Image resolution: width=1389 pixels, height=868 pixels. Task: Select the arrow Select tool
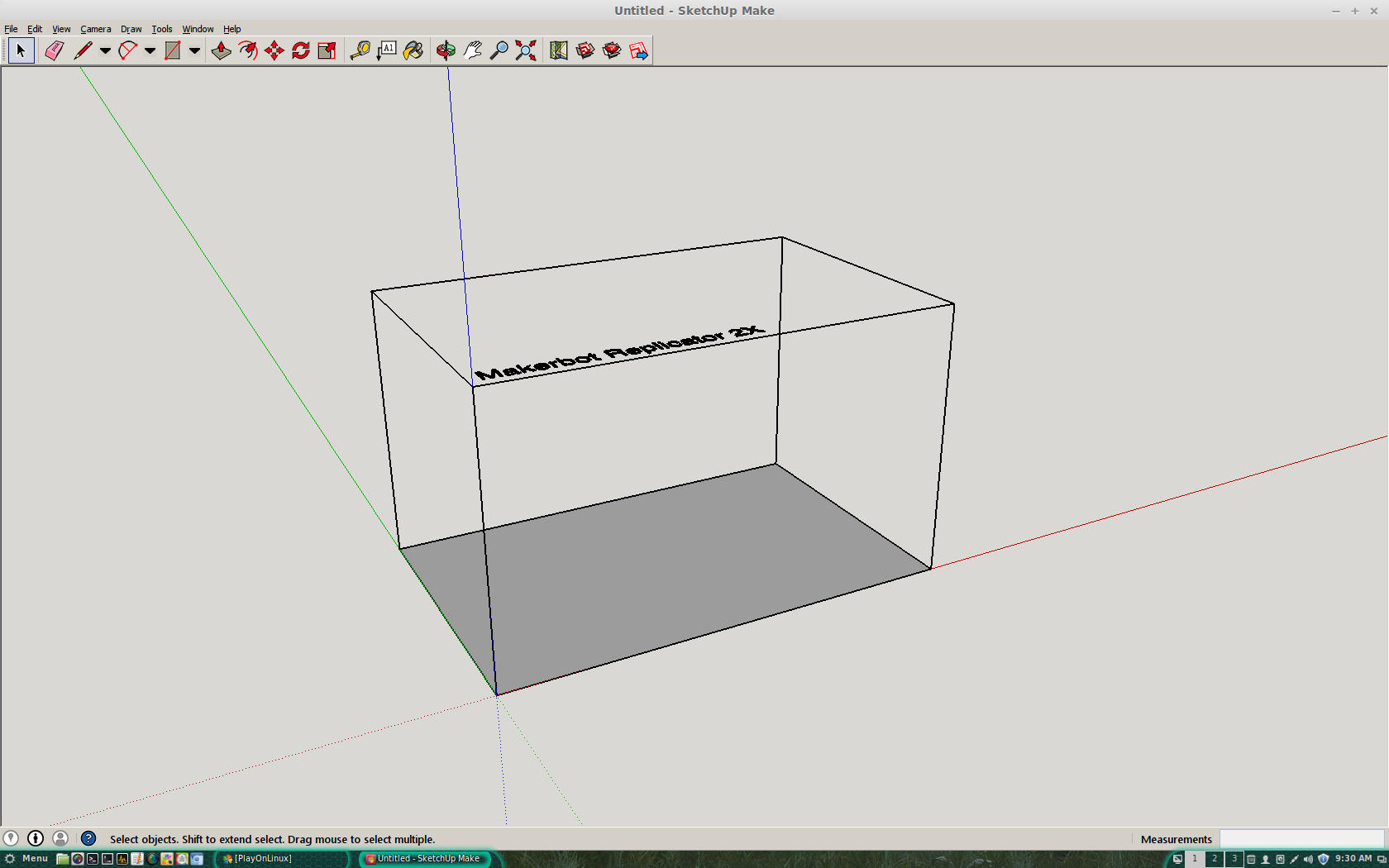pos(21,51)
